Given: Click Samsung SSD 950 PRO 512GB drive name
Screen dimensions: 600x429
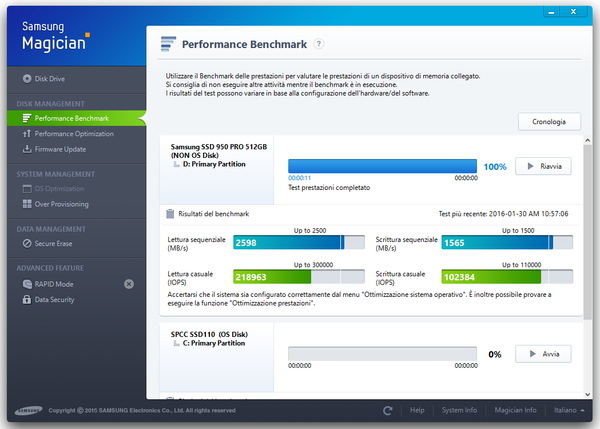Looking at the screenshot, I should 219,147.
